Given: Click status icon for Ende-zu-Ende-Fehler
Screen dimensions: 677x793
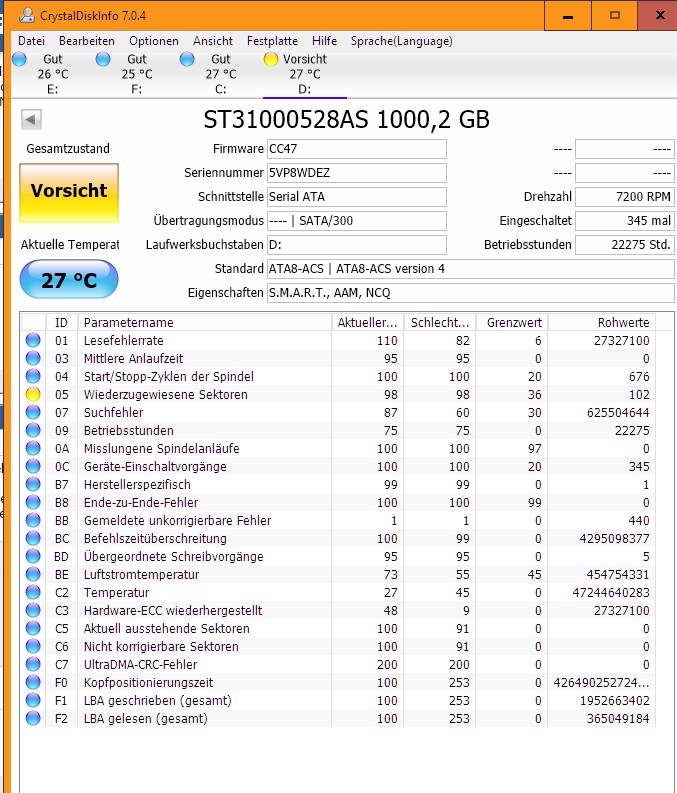Looking at the screenshot, I should pyautogui.click(x=33, y=502).
